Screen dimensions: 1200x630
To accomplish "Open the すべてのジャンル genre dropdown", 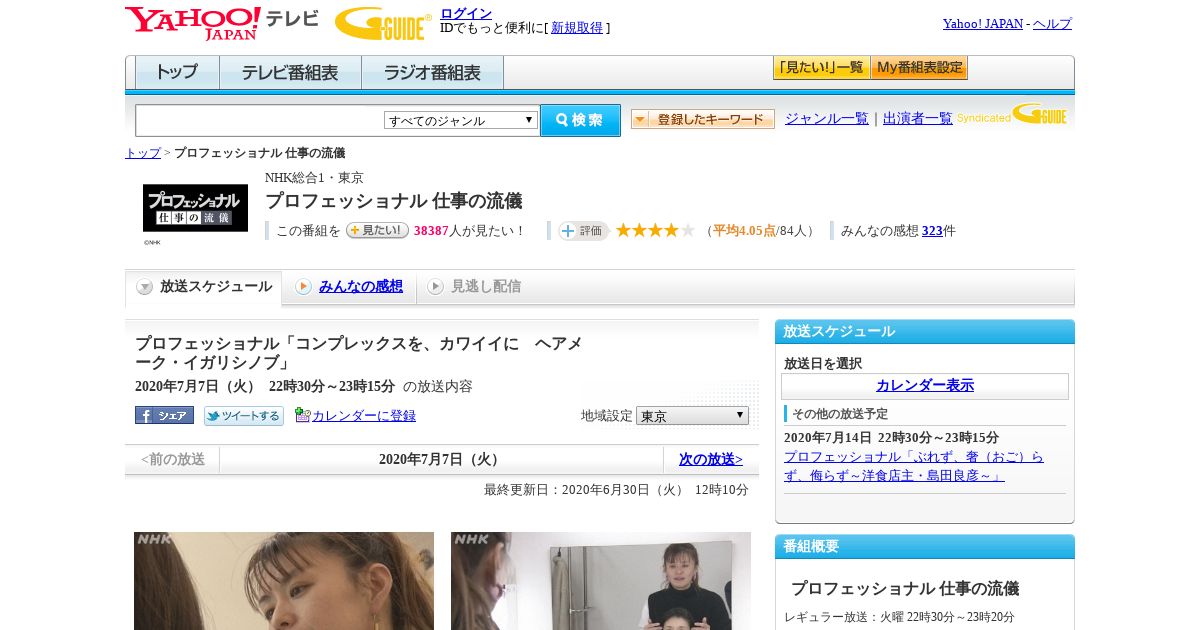I will [461, 120].
